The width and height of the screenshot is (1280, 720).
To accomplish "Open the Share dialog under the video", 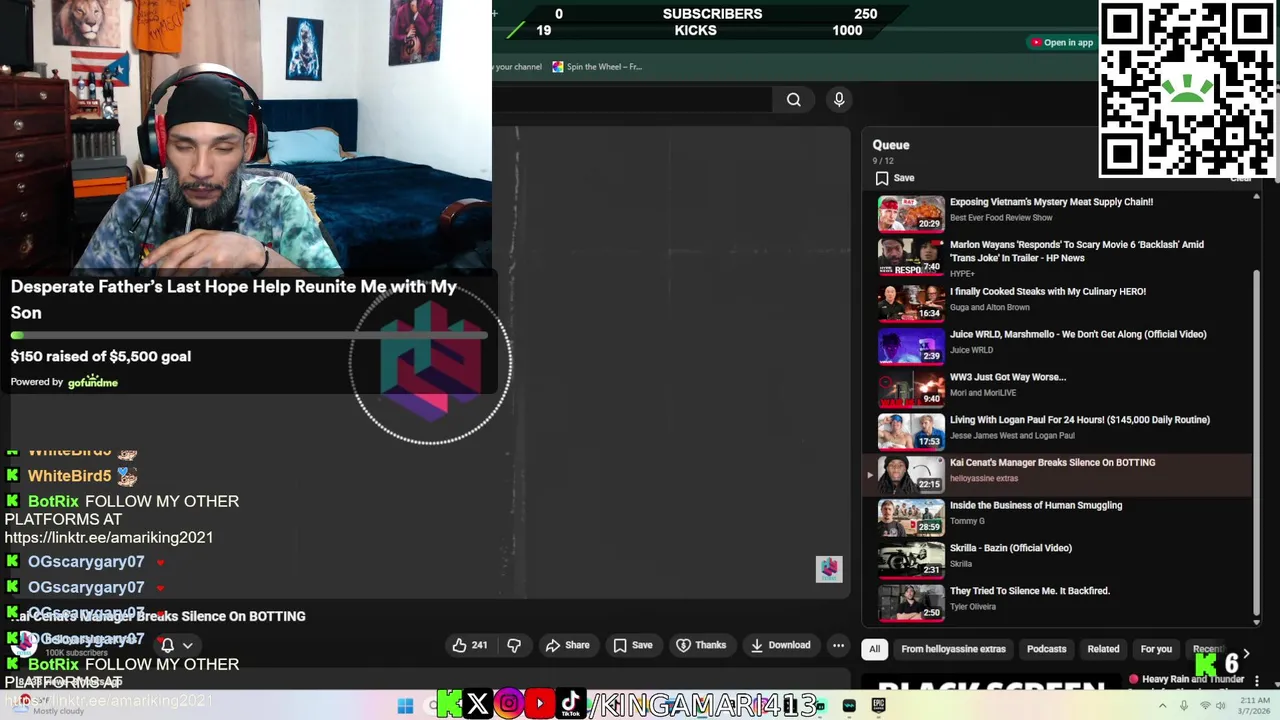I will (567, 645).
